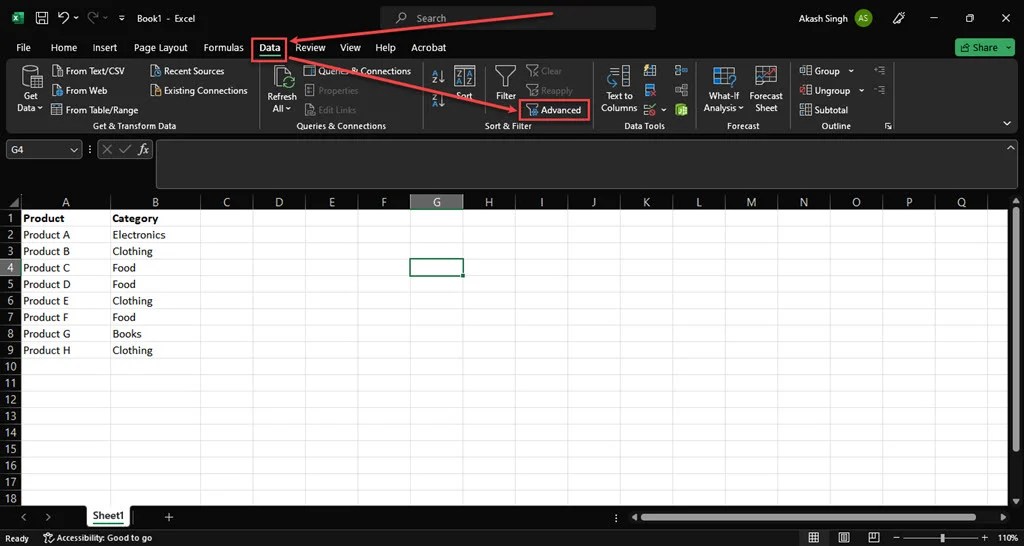
Task: Sort Z to A descending
Action: coord(438,99)
